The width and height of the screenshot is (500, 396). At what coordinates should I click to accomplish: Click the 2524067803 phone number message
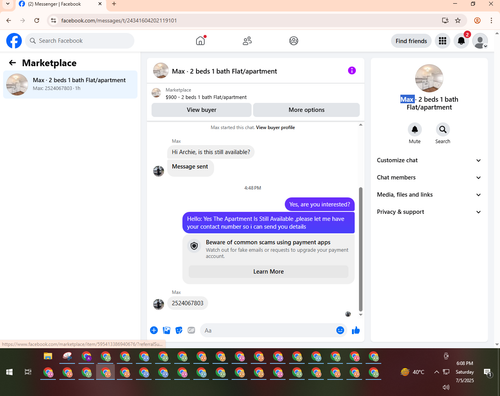pos(187,303)
